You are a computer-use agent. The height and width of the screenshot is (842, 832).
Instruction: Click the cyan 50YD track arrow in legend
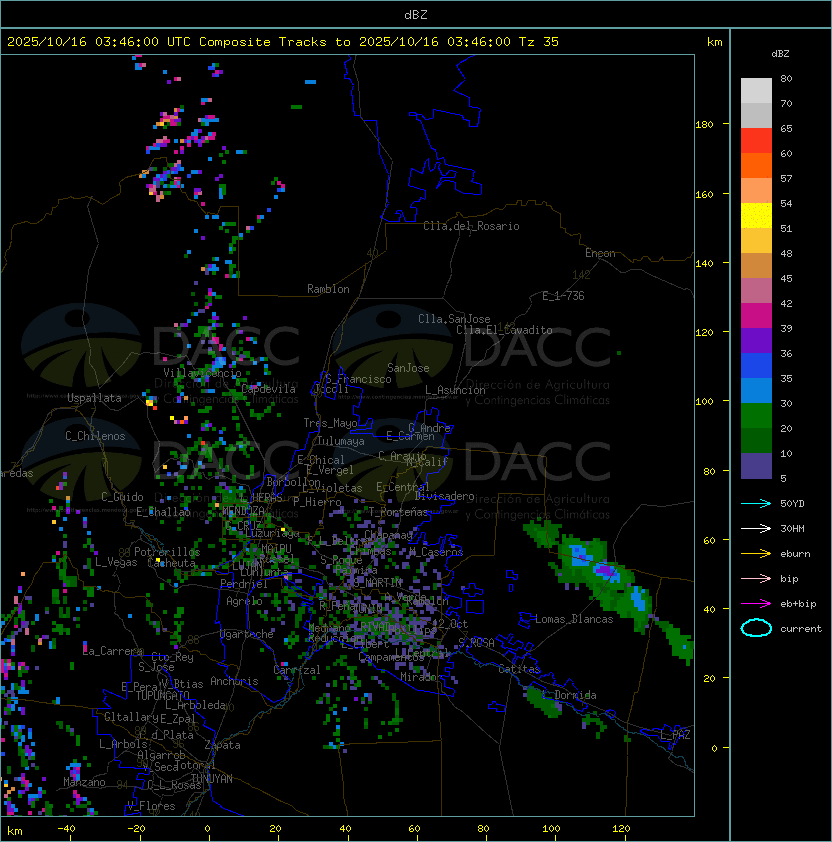tap(756, 504)
